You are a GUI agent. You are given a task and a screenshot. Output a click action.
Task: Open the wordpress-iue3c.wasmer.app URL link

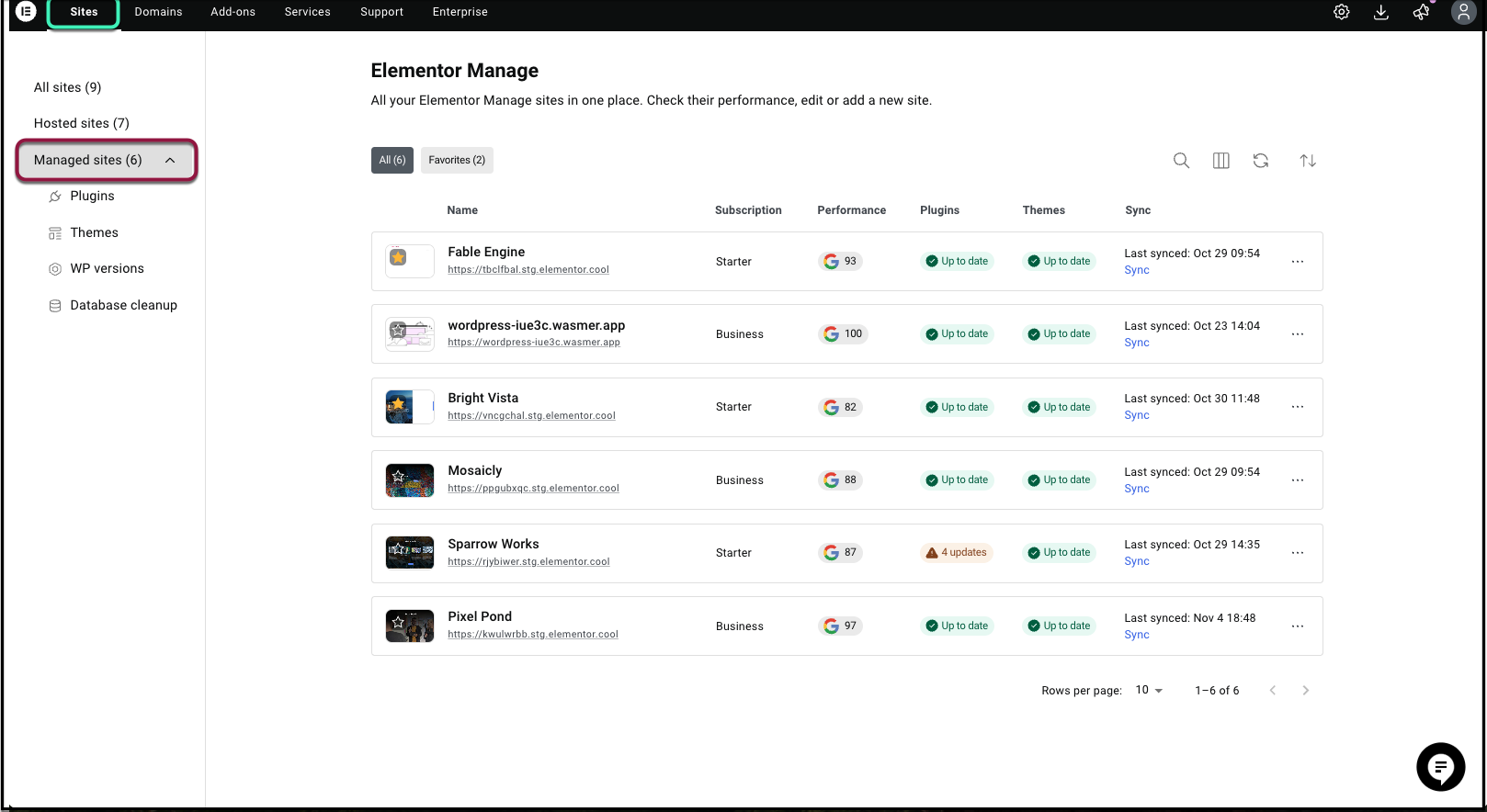[x=533, y=343]
